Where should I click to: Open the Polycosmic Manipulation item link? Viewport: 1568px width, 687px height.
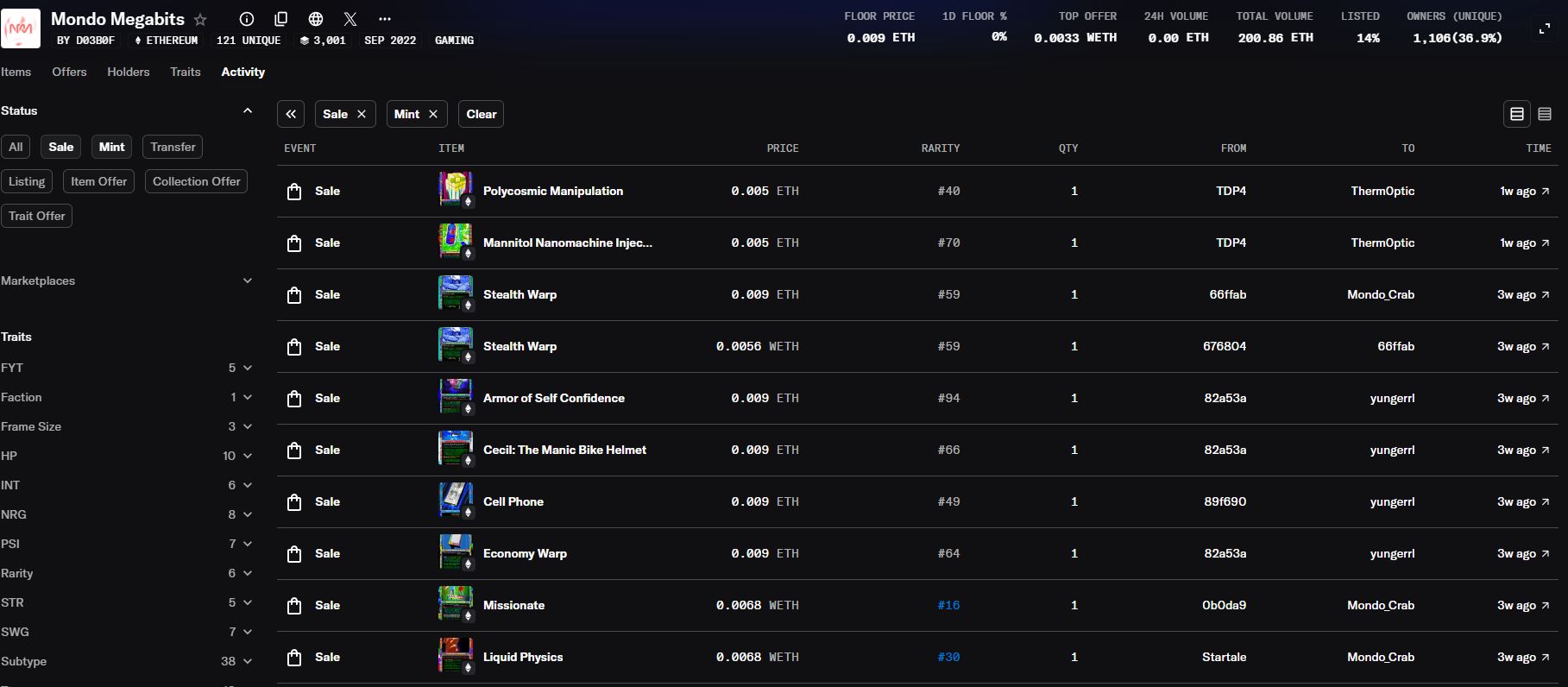click(x=553, y=191)
